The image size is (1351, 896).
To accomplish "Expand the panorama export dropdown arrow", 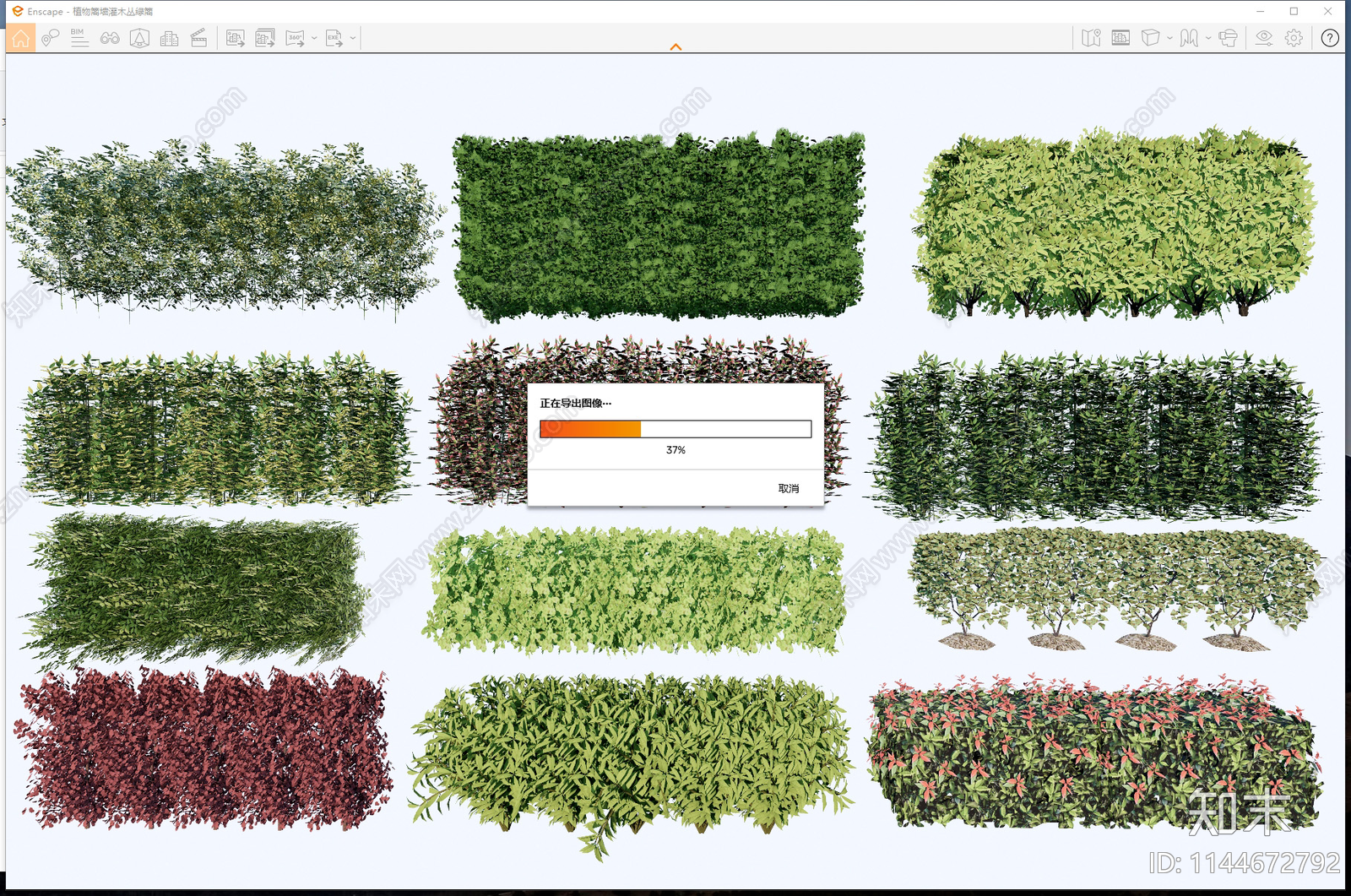I will [314, 38].
